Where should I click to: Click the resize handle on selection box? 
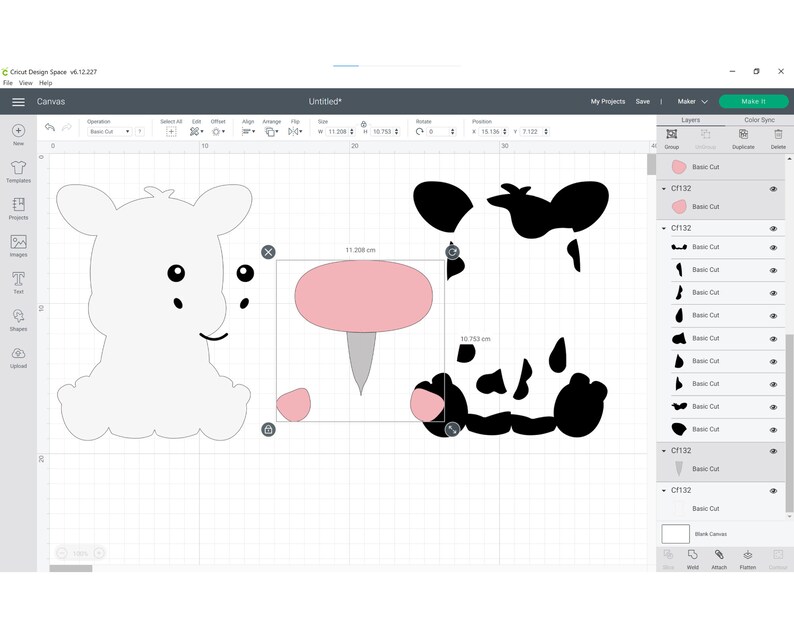pyautogui.click(x=452, y=429)
